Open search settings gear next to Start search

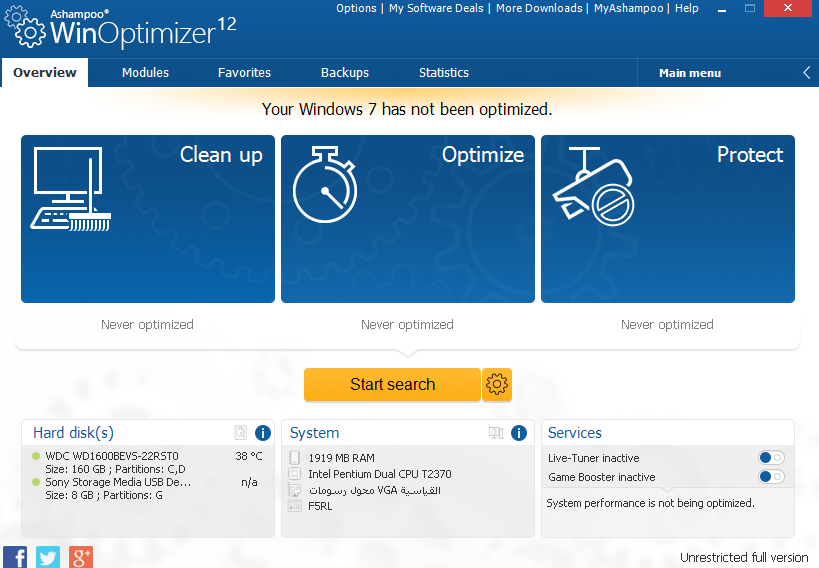(497, 385)
